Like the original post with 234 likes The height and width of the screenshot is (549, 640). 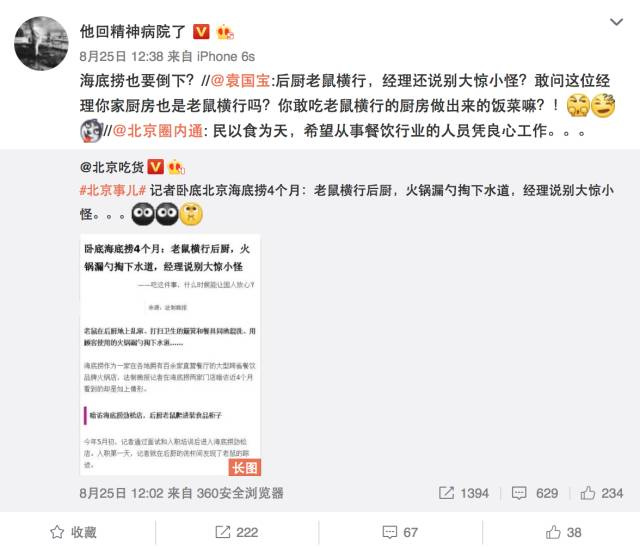[x=602, y=493]
